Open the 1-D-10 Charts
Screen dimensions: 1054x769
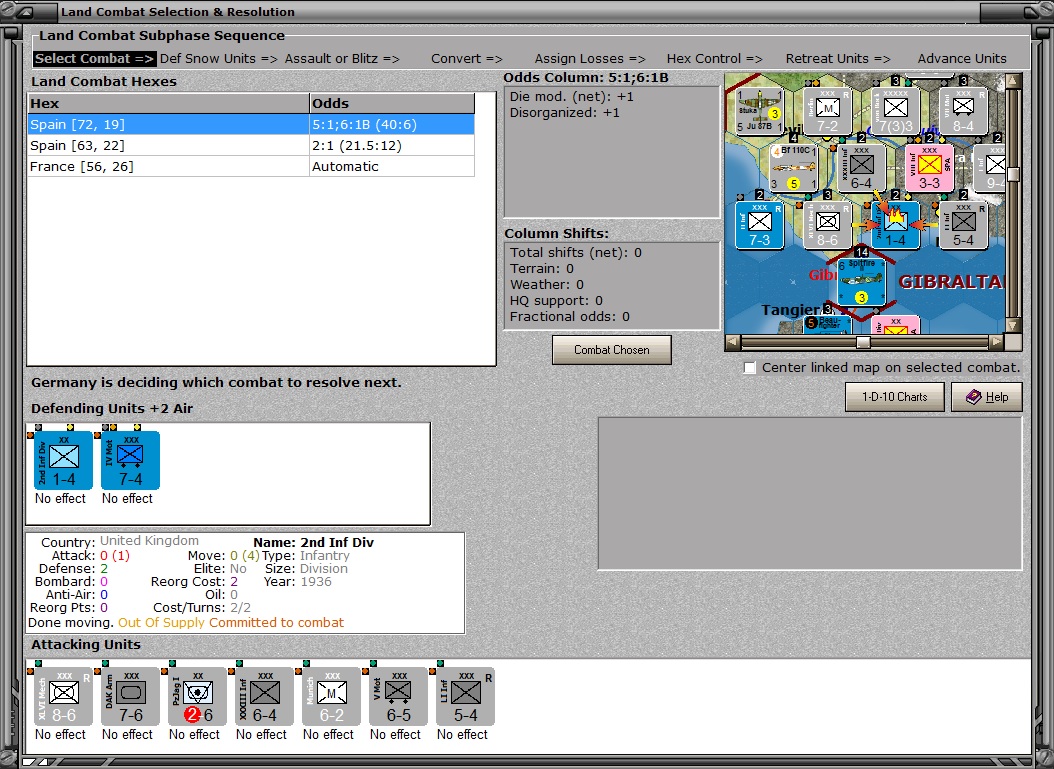(x=895, y=397)
